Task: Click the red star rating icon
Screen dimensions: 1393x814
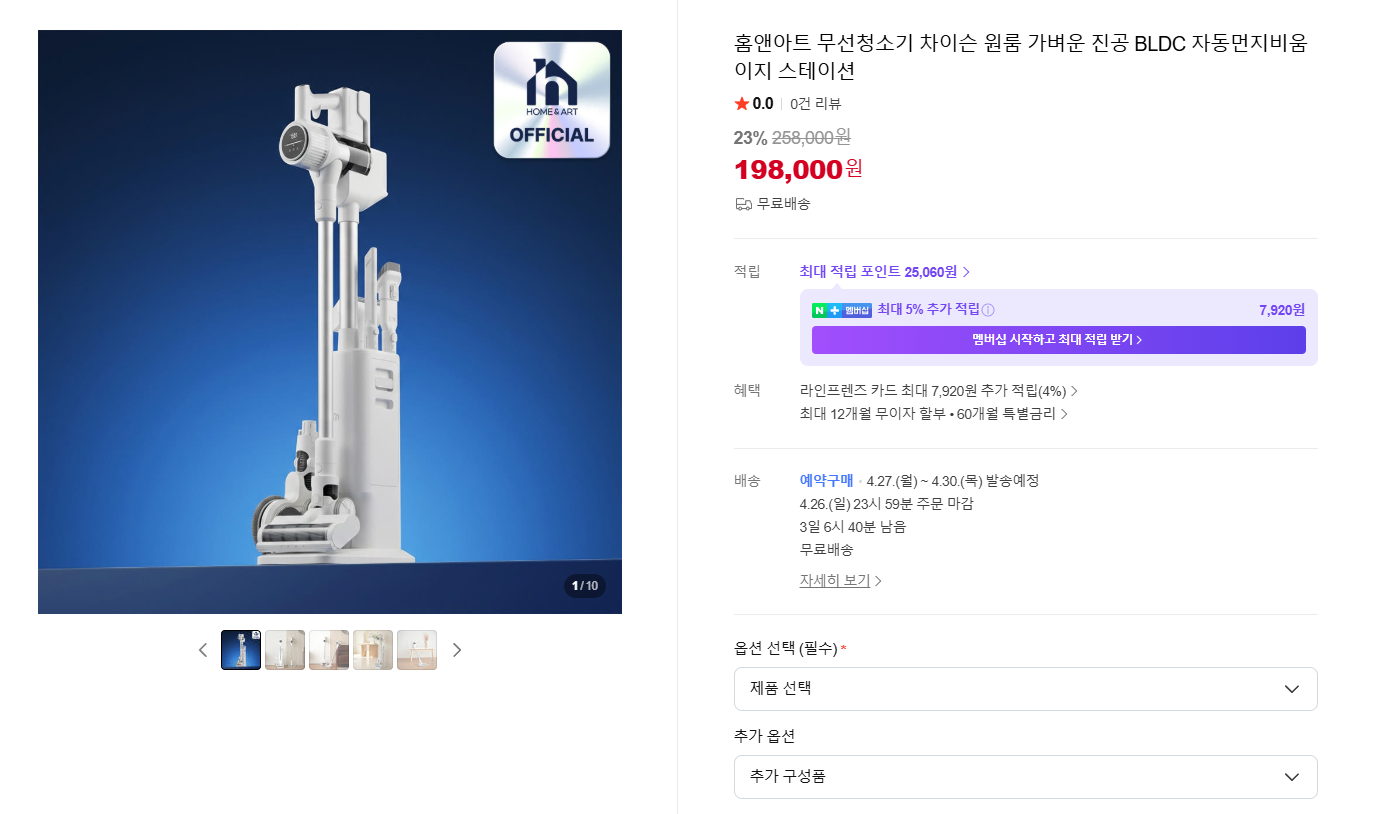Action: tap(740, 103)
